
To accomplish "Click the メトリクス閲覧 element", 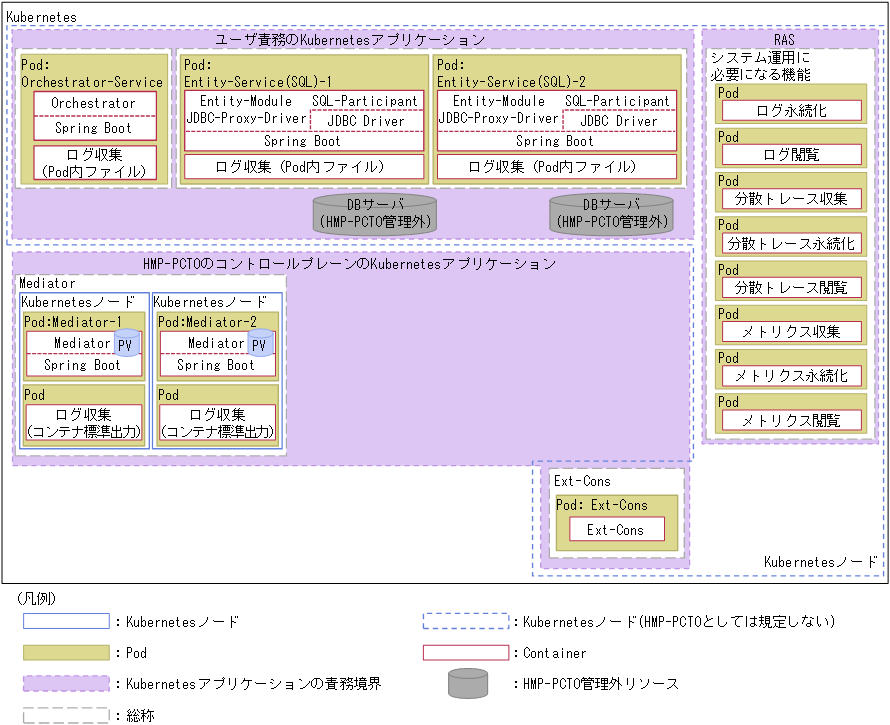I will pyautogui.click(x=792, y=419).
